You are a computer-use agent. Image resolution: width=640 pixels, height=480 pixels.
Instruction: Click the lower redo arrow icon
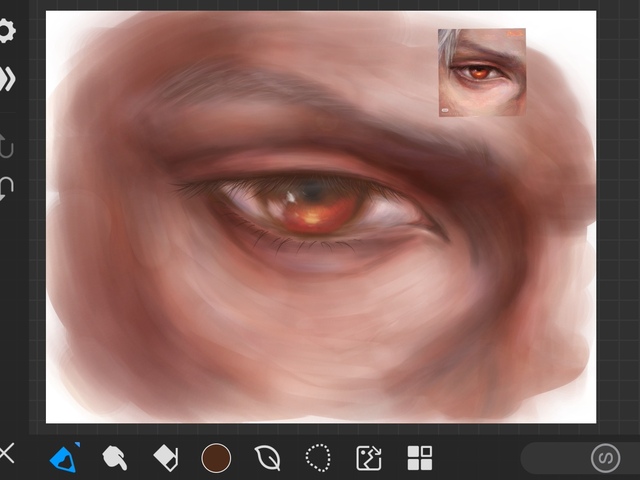click(7, 189)
